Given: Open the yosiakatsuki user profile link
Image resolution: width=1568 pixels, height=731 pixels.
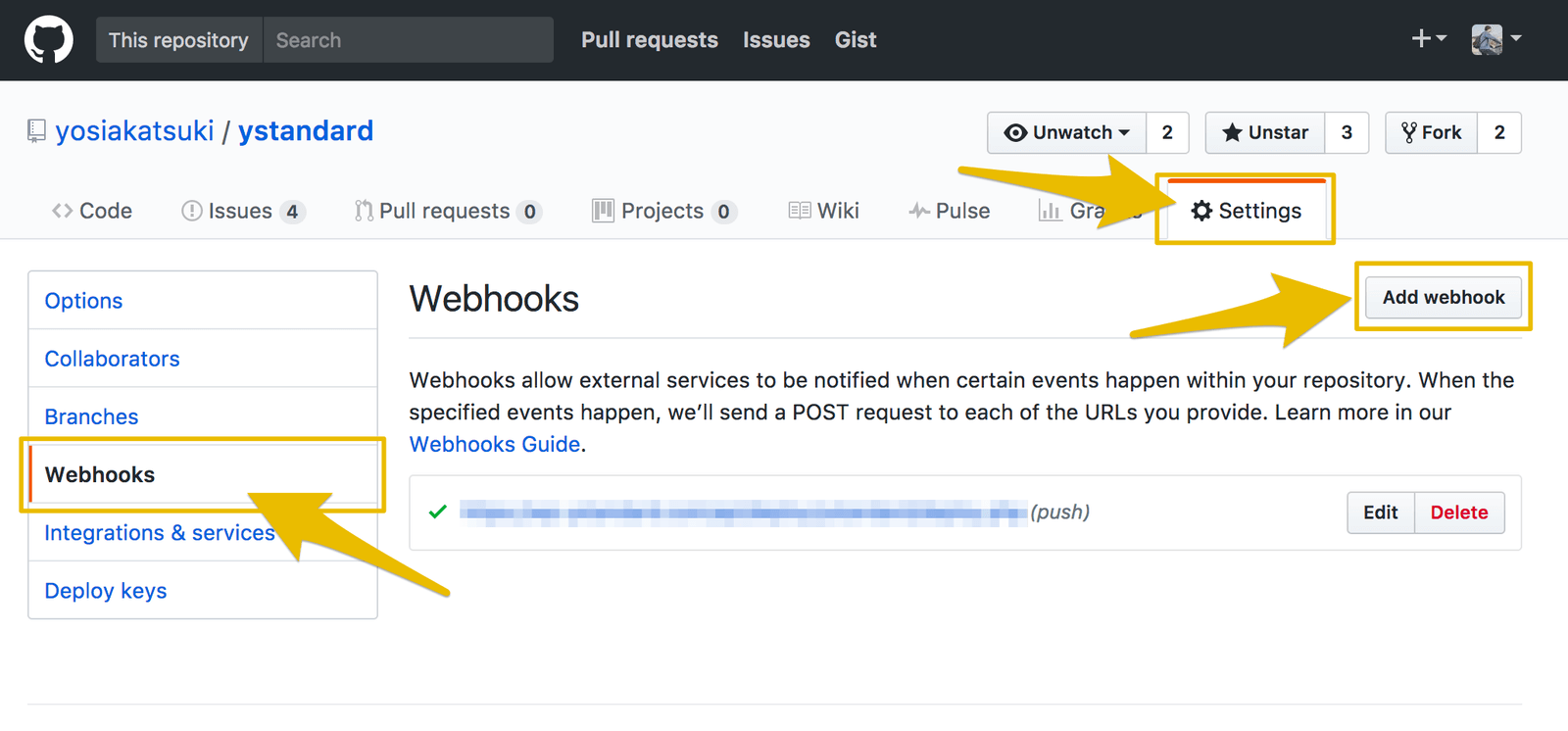Looking at the screenshot, I should 134,131.
